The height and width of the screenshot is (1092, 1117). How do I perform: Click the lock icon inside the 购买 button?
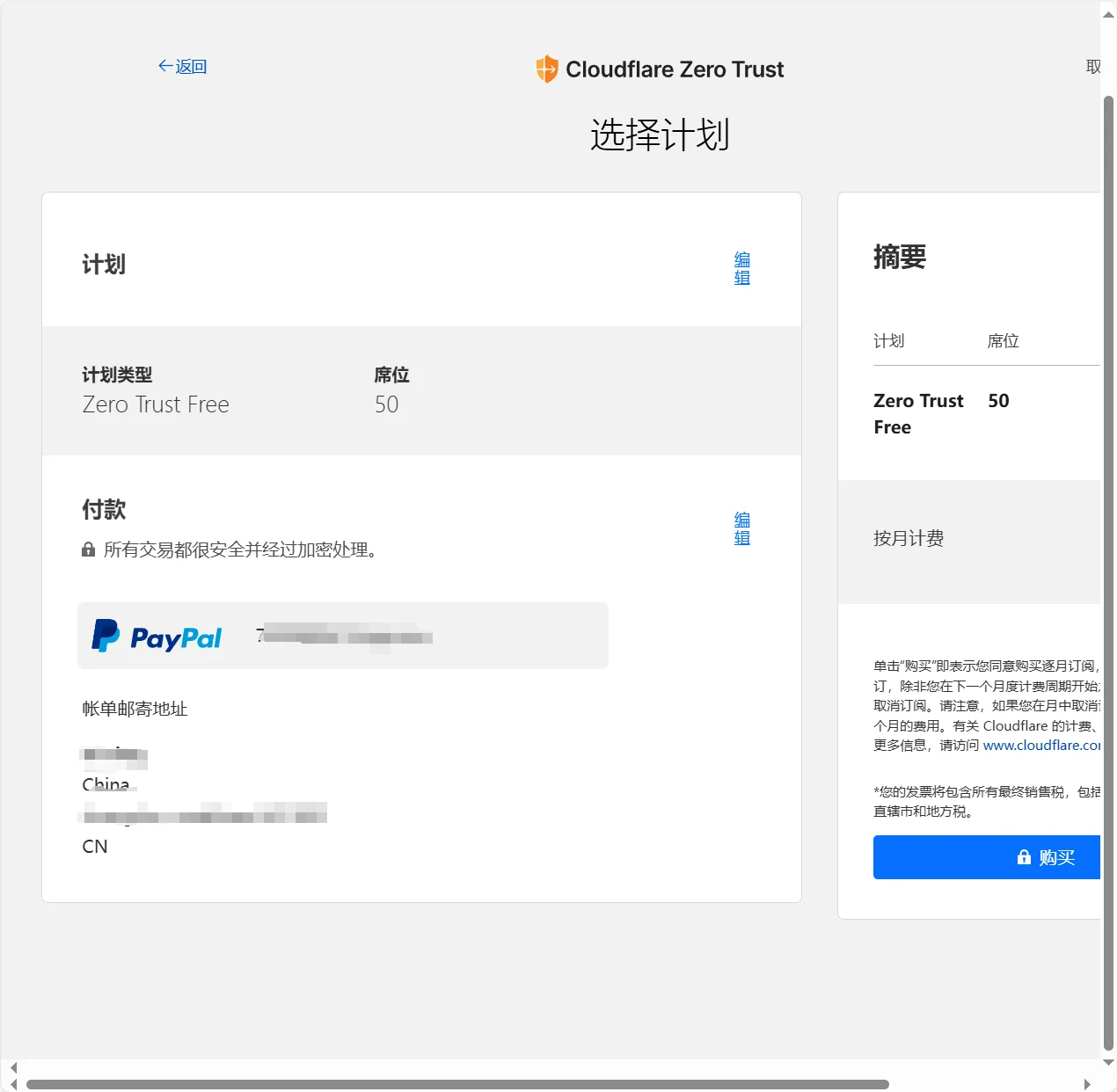(x=1023, y=857)
